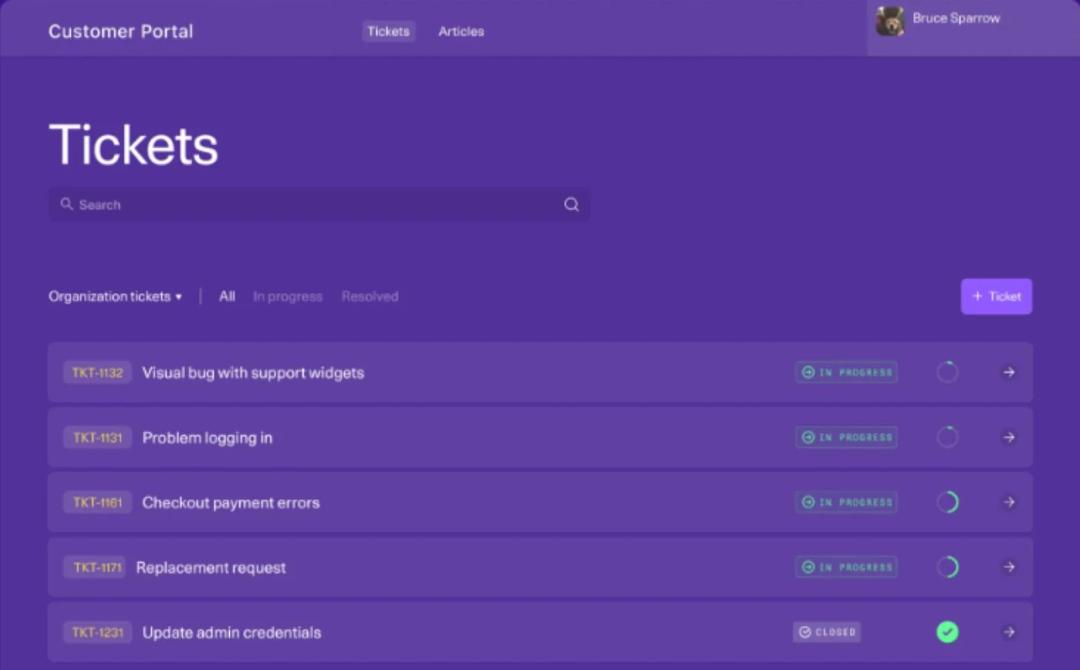Open the arrow for Visual bug with support widgets
This screenshot has width=1080, height=670.
[1008, 373]
